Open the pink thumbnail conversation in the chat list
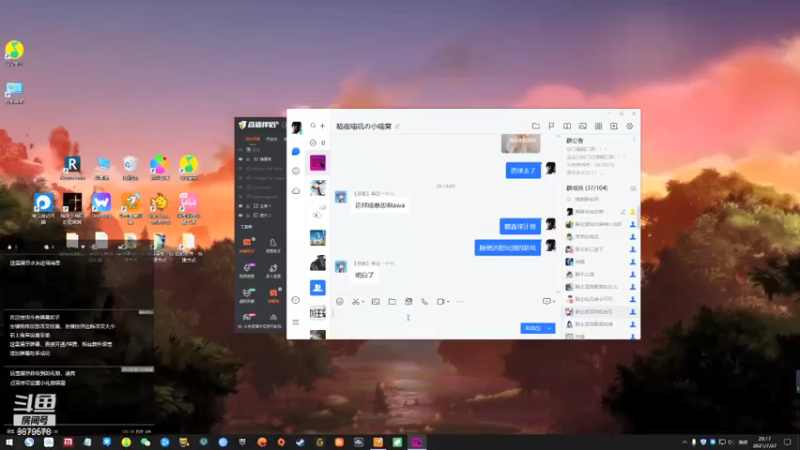 tap(318, 163)
